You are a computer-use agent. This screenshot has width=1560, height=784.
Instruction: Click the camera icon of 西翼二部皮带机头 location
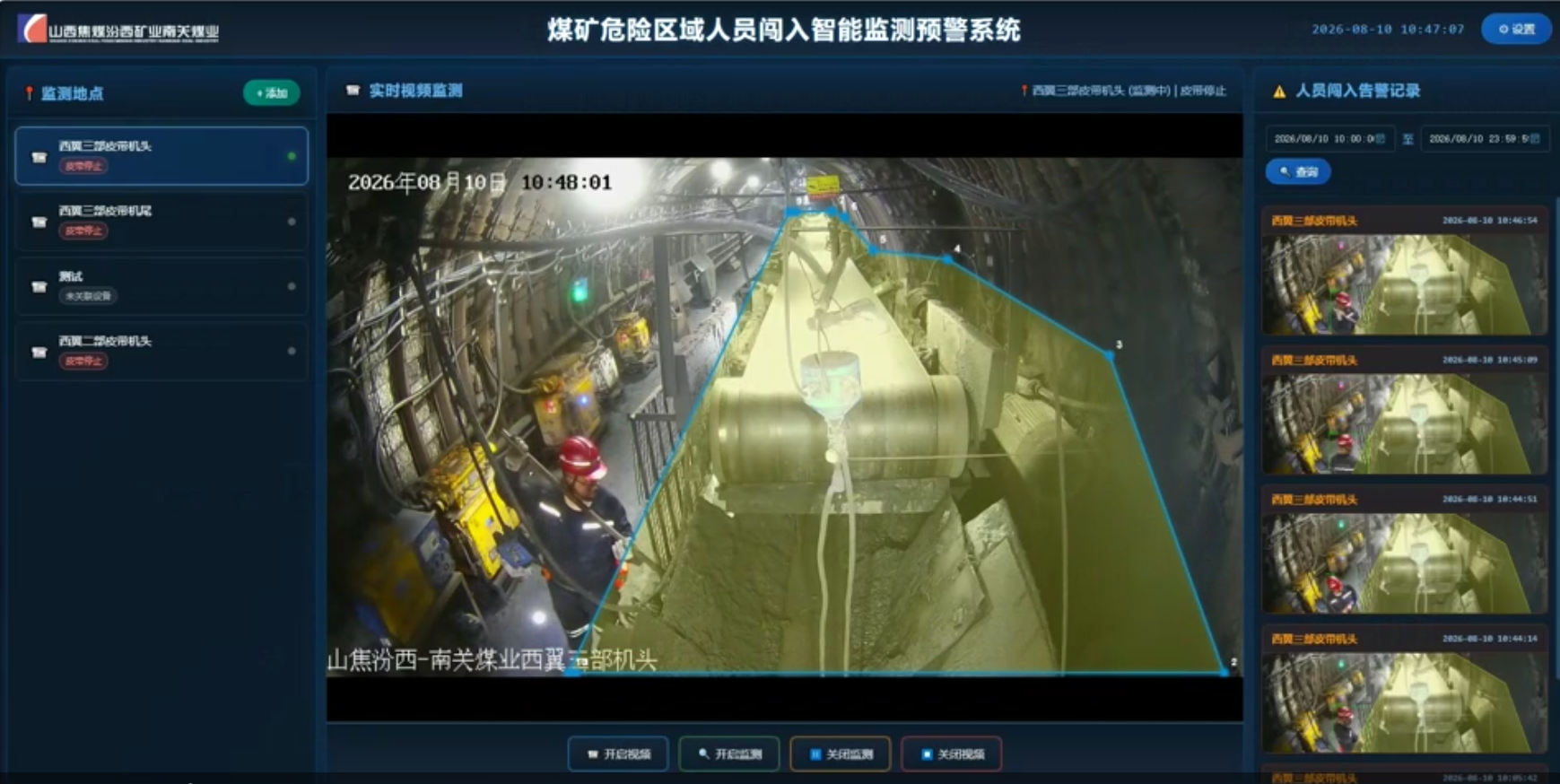(x=39, y=352)
